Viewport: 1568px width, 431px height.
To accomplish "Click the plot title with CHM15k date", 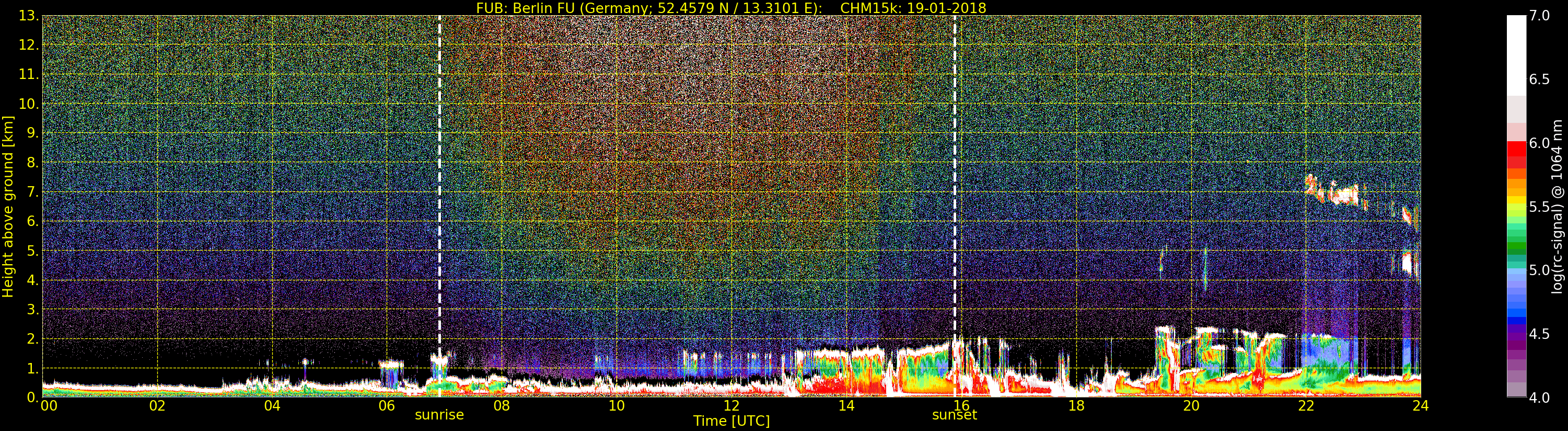I will [x=730, y=8].
